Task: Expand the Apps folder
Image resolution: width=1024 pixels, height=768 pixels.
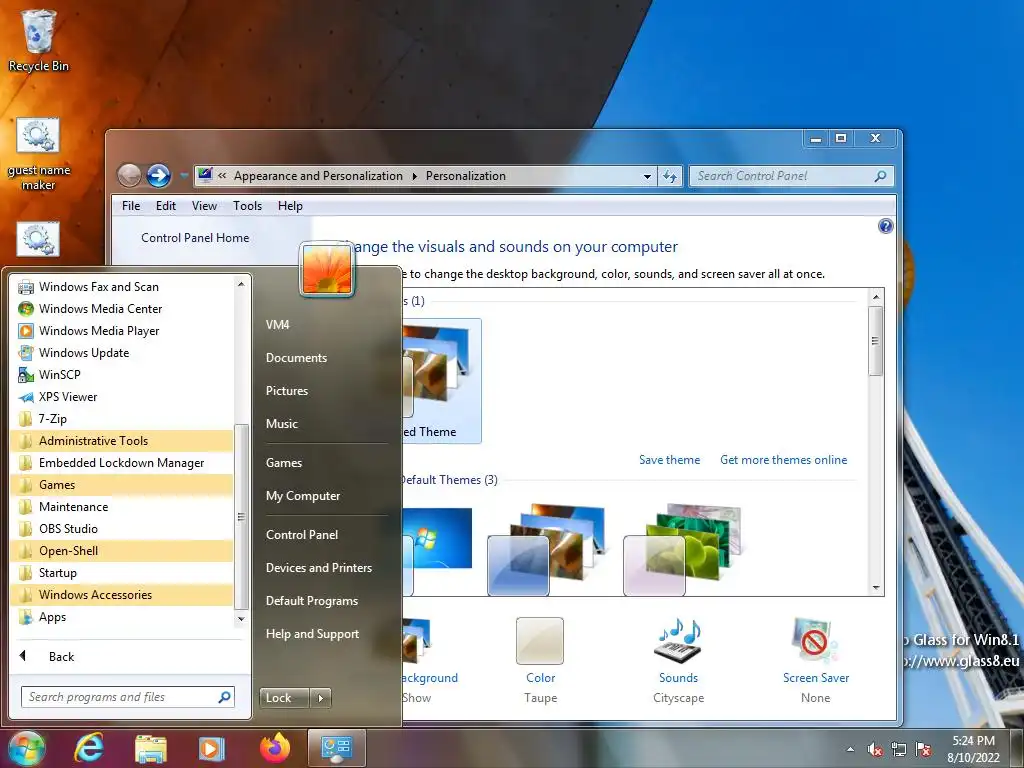Action: (122, 617)
